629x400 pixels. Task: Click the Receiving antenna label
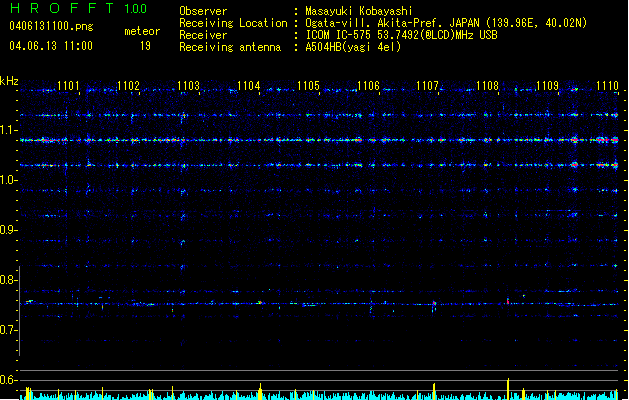pos(230,47)
